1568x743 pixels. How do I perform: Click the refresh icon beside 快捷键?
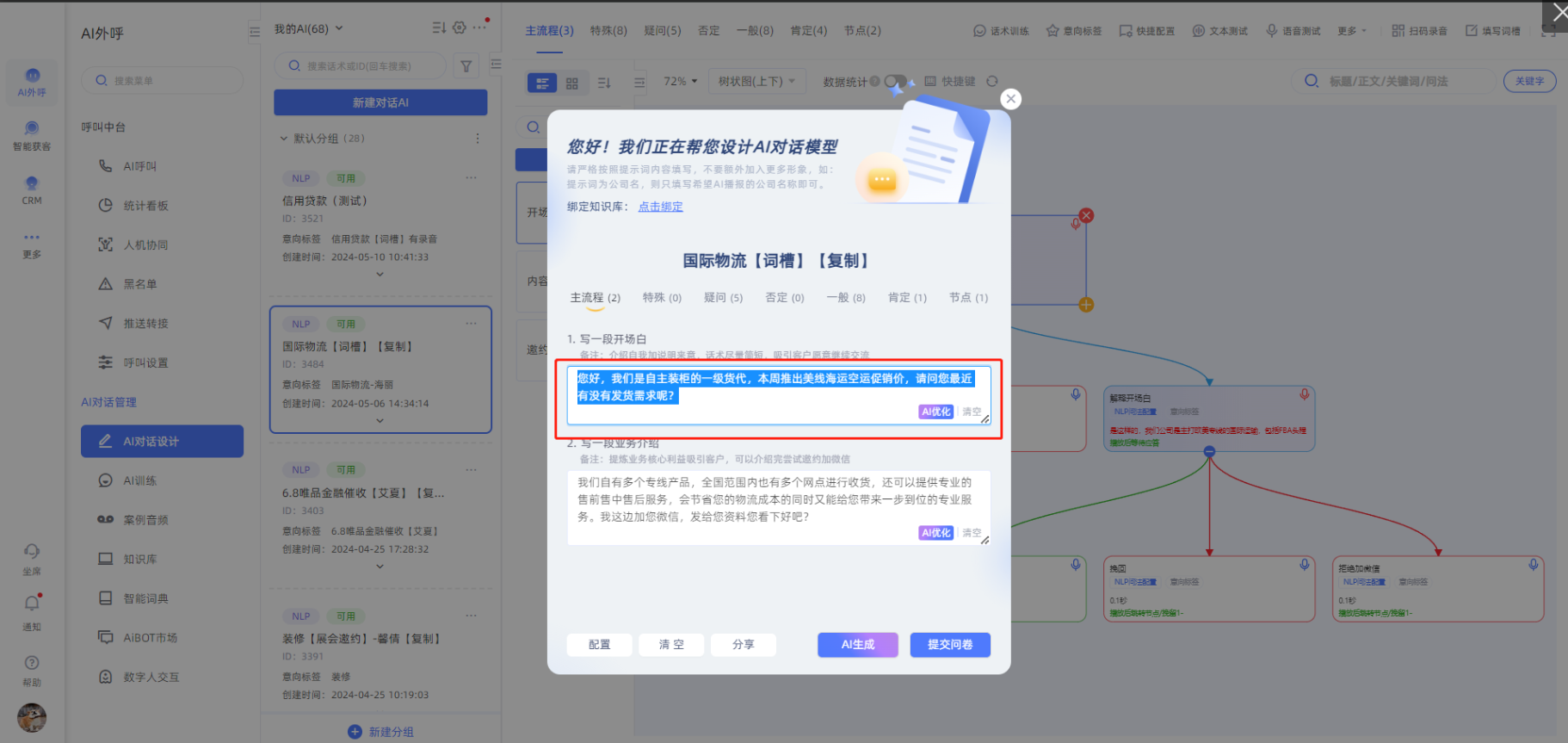[992, 82]
